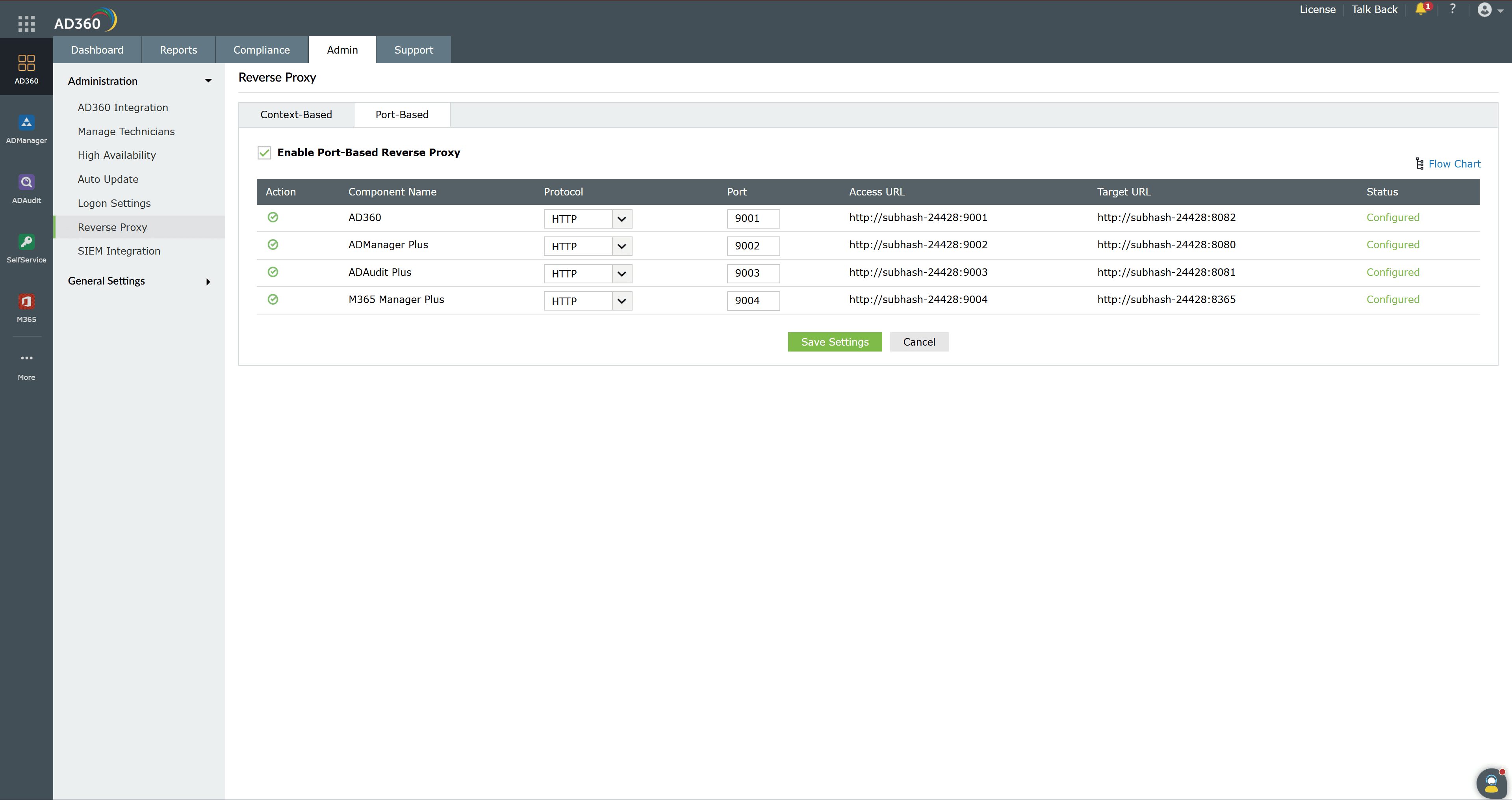Click the ADManager Plus port field 9002

(753, 246)
